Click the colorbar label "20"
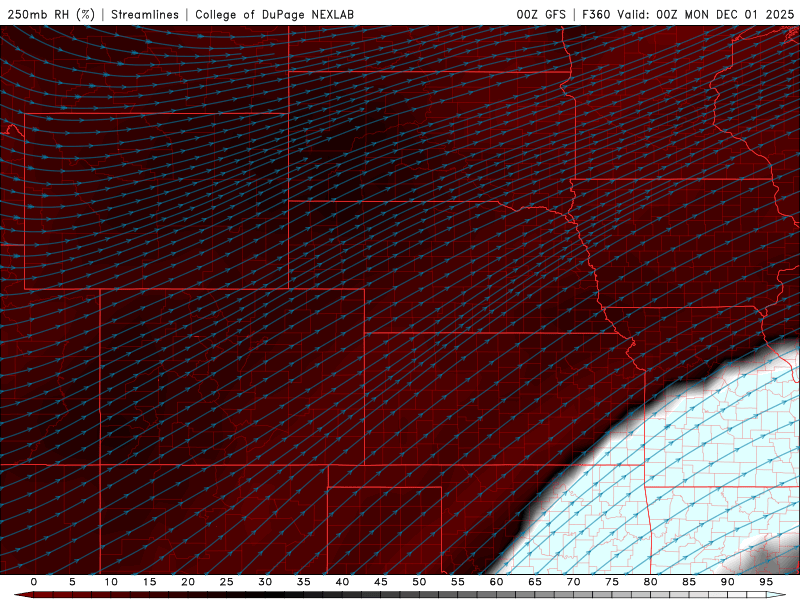800x600 pixels. (188, 582)
